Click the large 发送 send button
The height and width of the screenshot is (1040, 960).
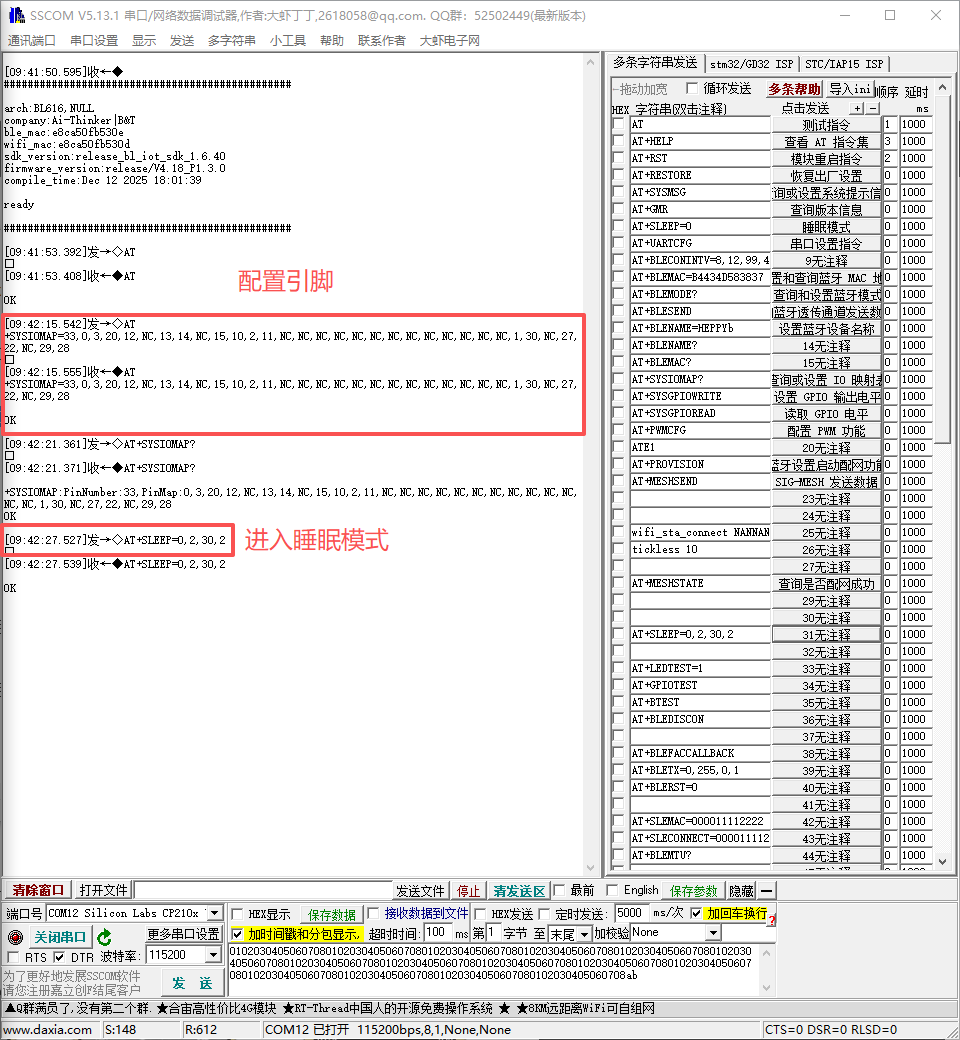pos(192,983)
